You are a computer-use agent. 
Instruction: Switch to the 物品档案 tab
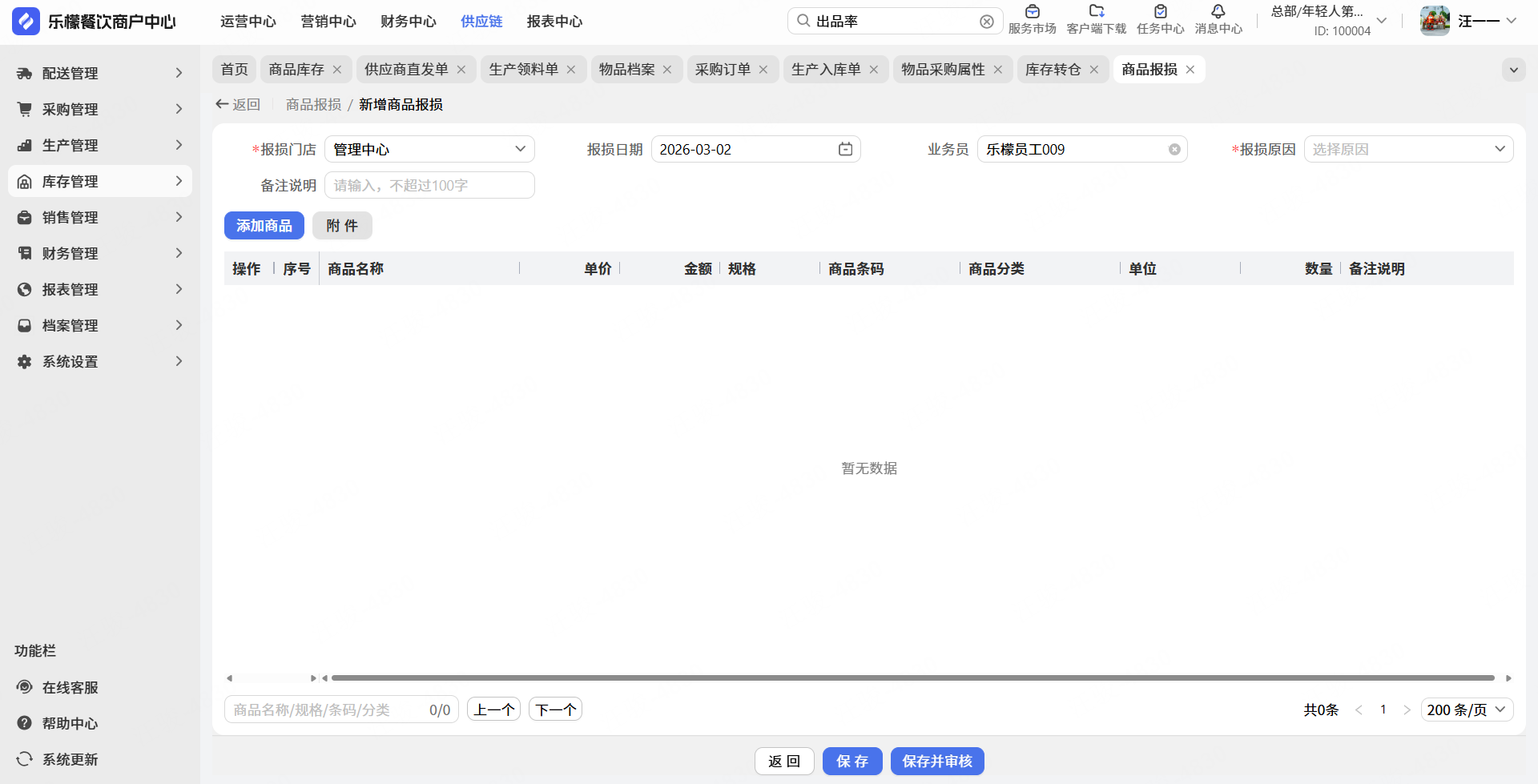tap(626, 70)
